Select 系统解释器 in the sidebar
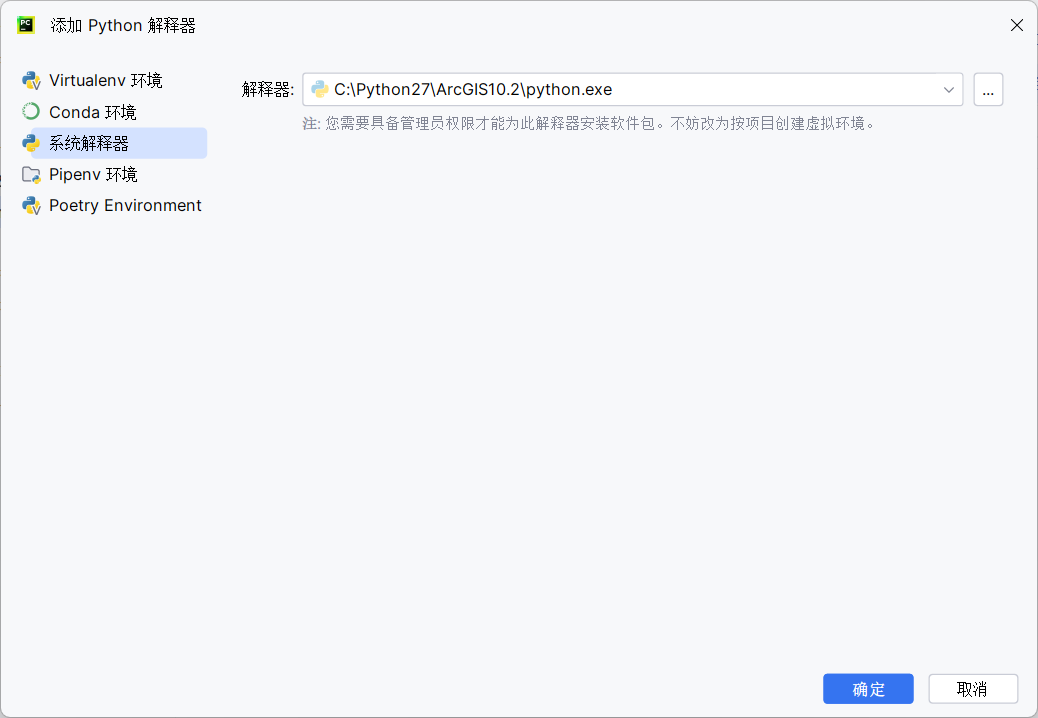 119,143
